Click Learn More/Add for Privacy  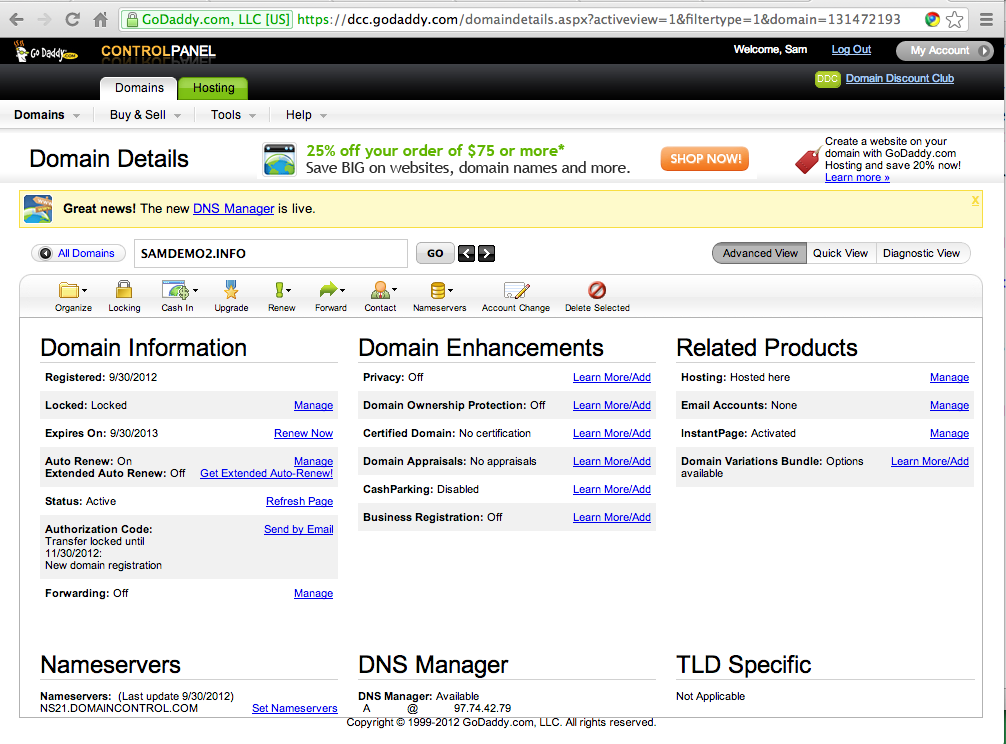click(611, 378)
